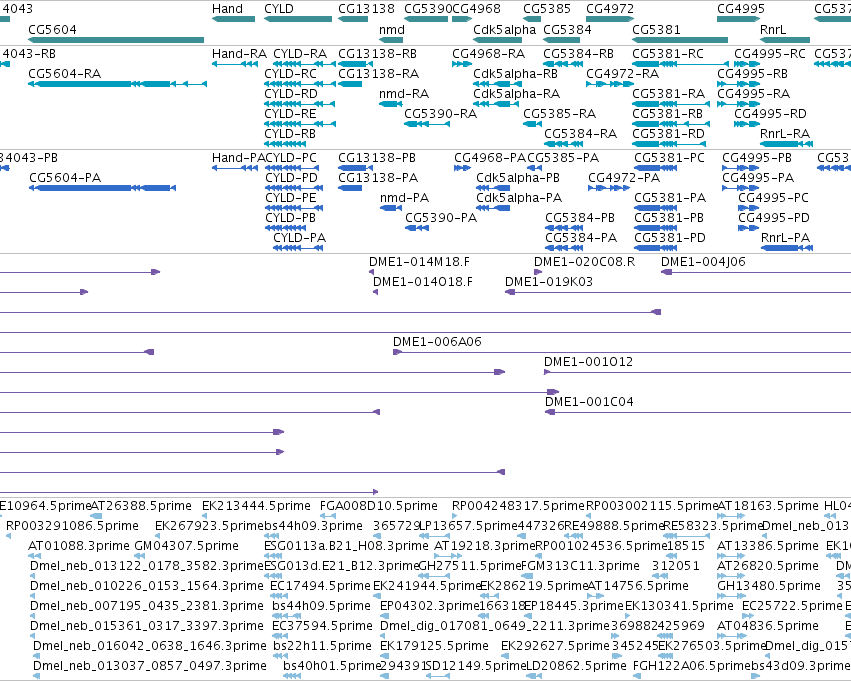Select transcript CG13138-RB
This screenshot has width=851, height=681.
pyautogui.click(x=378, y=54)
